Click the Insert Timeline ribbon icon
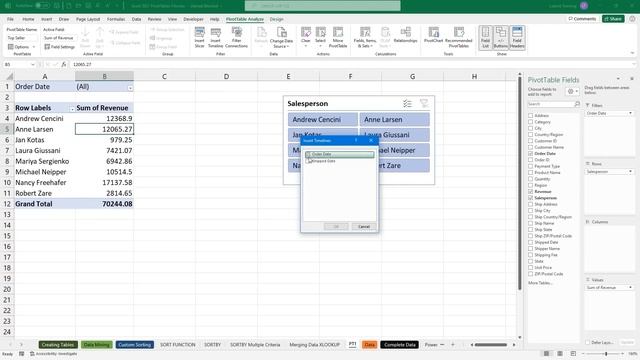 216,37
